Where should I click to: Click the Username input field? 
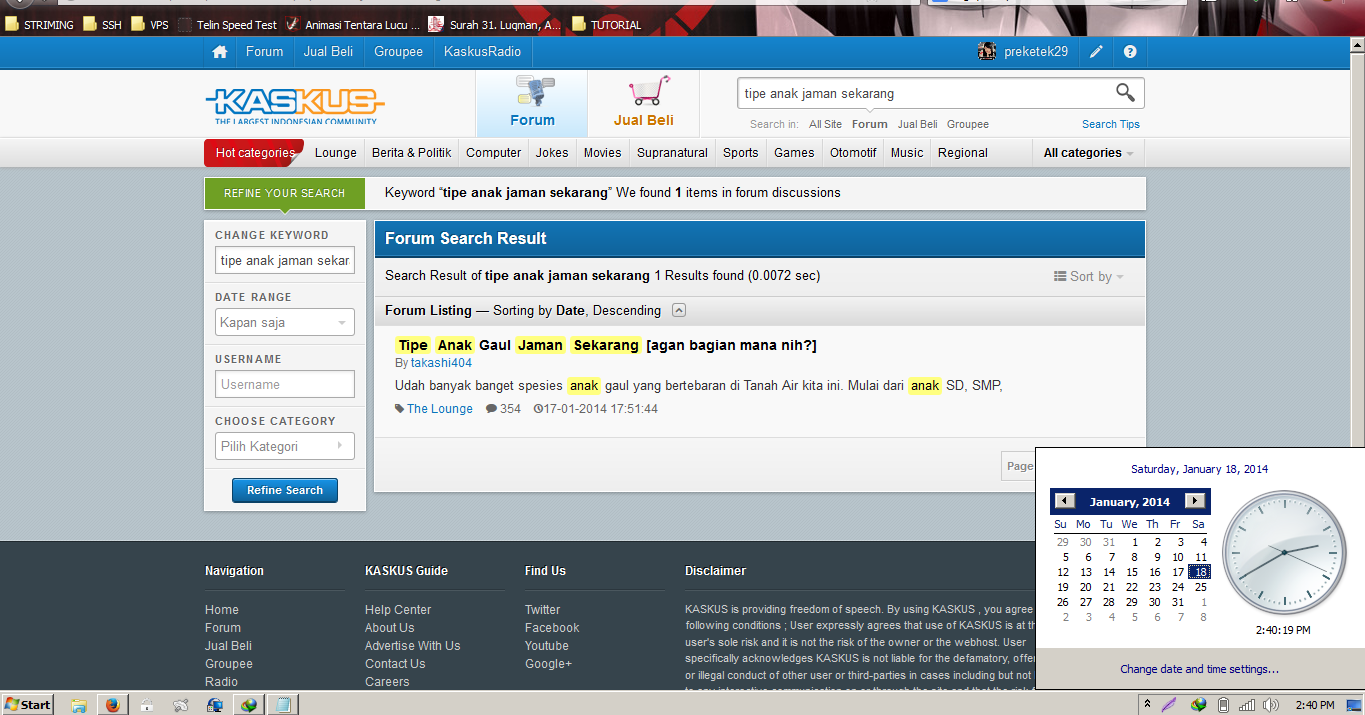coord(285,385)
